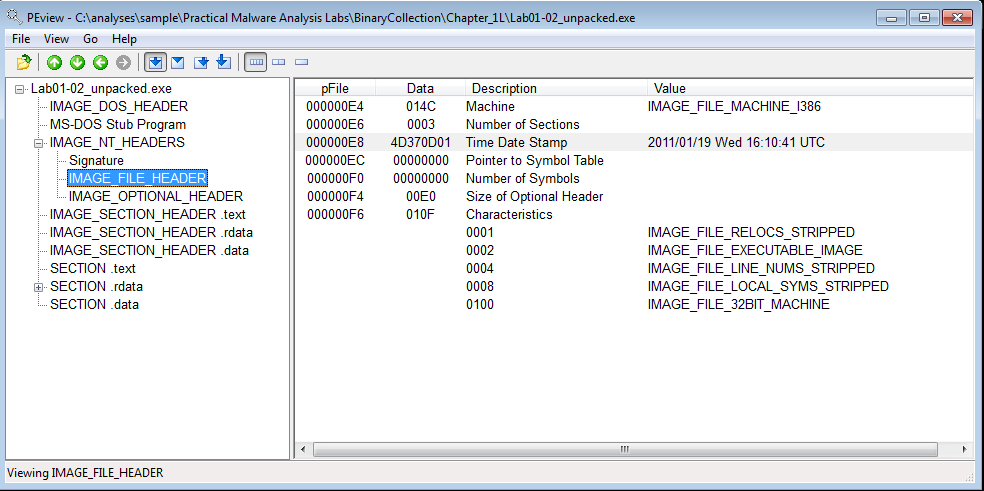Click data value 4D370D01

pos(420,143)
